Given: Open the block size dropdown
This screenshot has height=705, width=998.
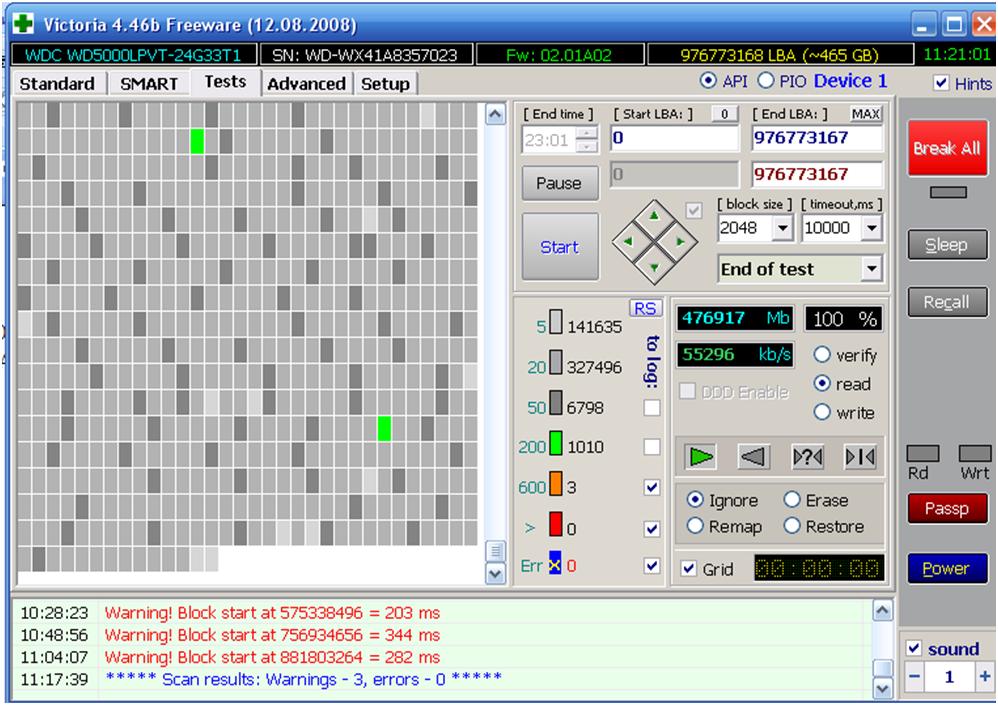Looking at the screenshot, I should pos(782,228).
